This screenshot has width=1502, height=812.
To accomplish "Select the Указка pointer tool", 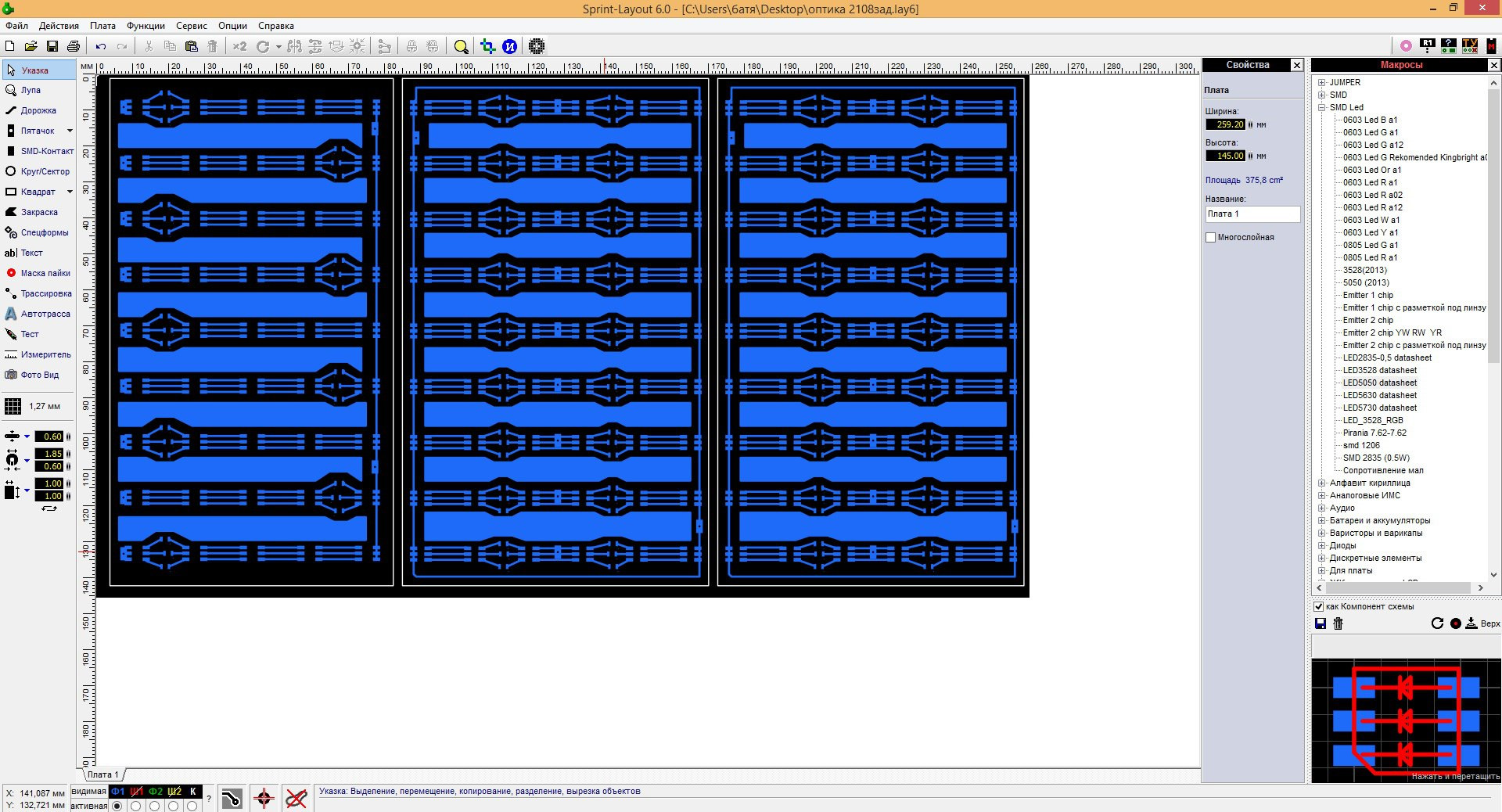I will [38, 70].
